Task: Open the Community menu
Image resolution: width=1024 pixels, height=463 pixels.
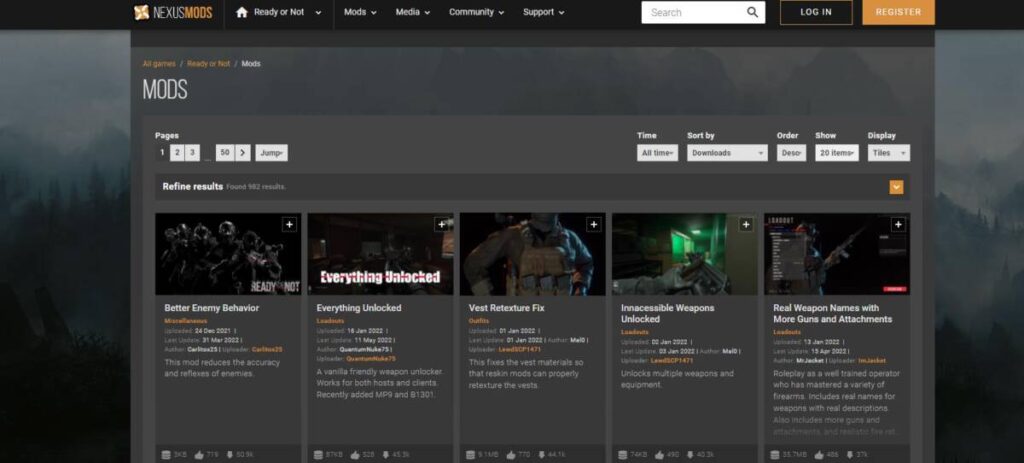Action: coord(476,12)
